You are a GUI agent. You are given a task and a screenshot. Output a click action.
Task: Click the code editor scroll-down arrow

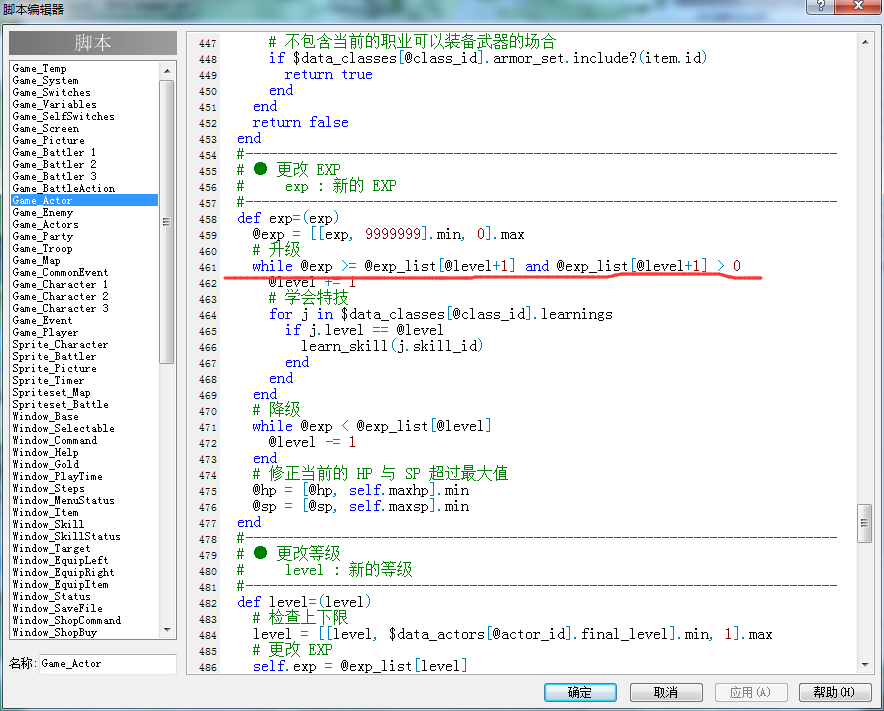(x=865, y=665)
